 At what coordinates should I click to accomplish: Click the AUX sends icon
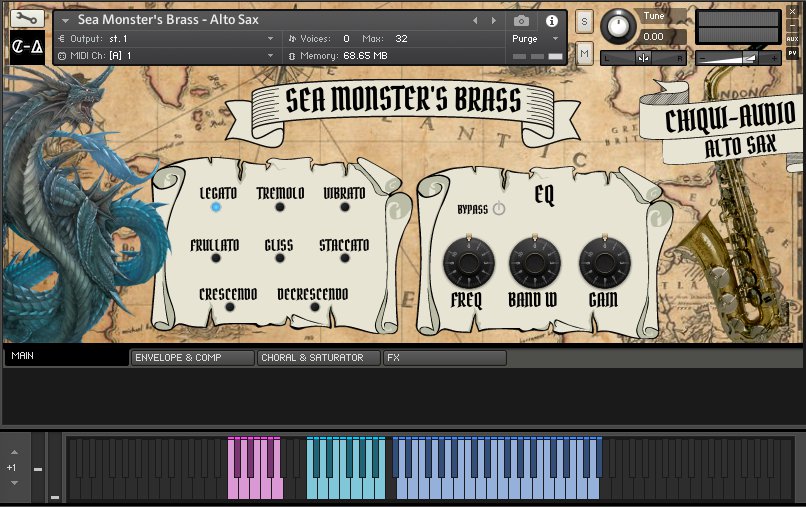pos(793,39)
